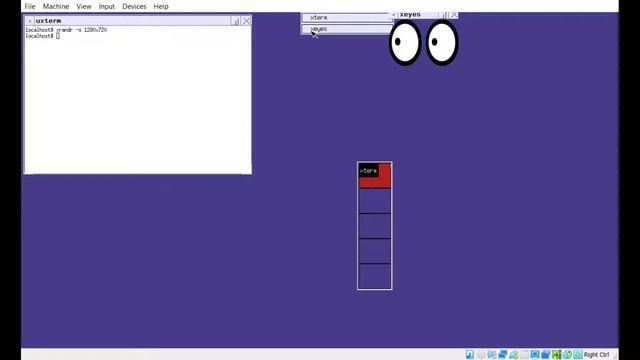Click the right eye of xeyes
Screen dimensions: 640x360
[x=442, y=42]
